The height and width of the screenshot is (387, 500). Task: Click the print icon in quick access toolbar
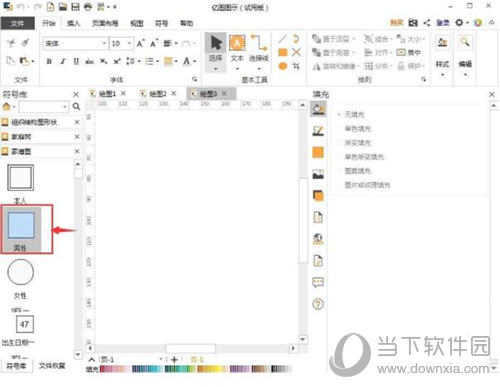point(88,7)
